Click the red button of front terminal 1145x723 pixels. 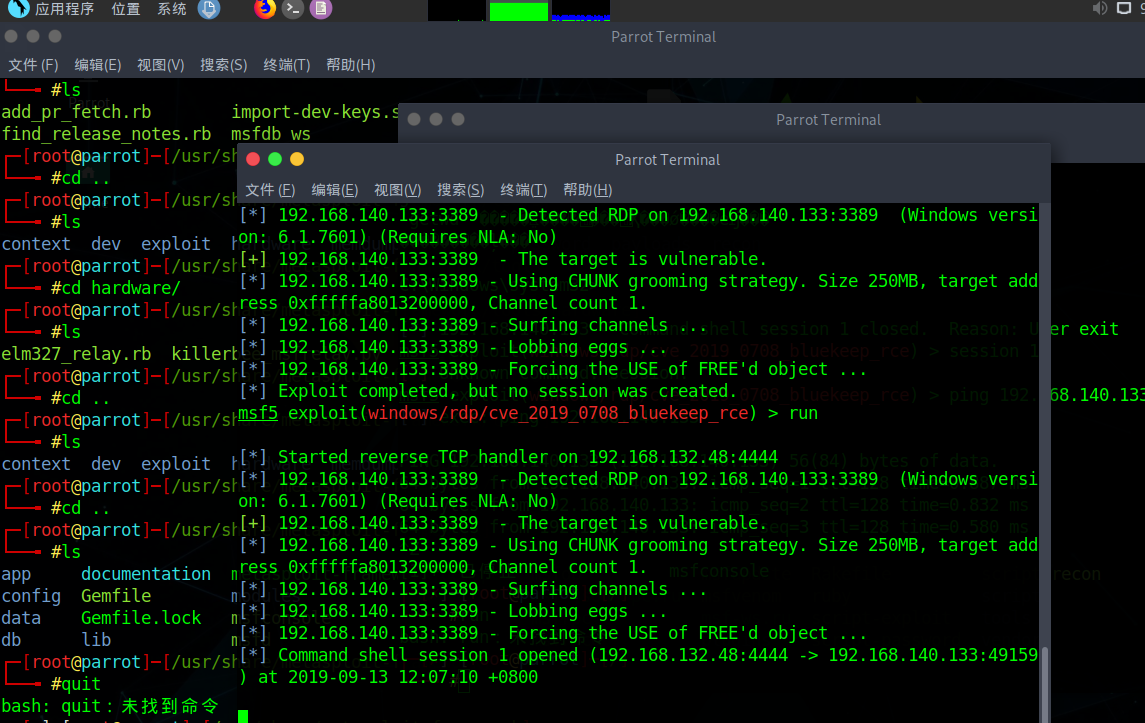point(253,159)
